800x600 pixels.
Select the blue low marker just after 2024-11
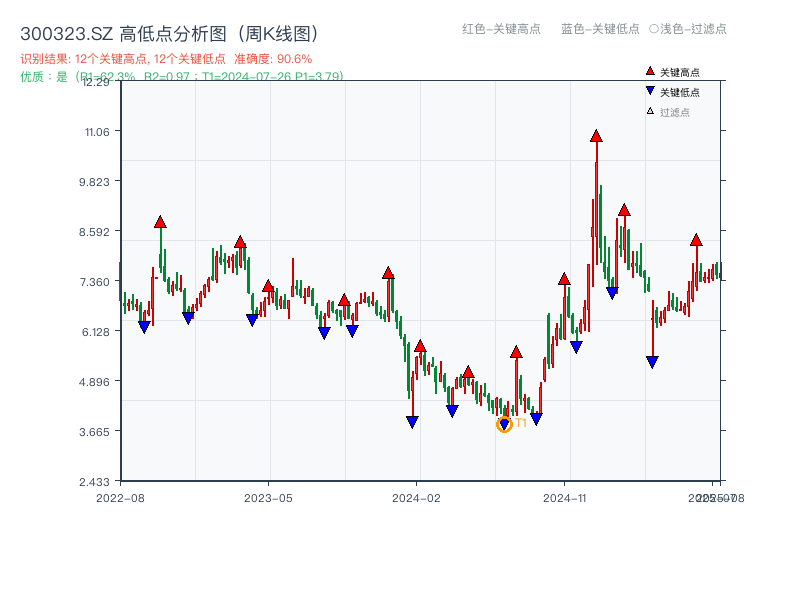(x=576, y=347)
